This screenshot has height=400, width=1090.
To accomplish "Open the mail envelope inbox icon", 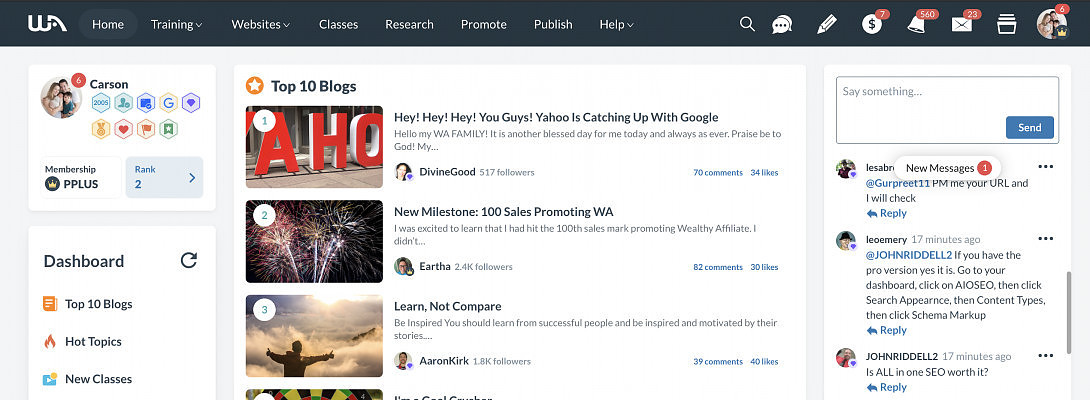I will [x=961, y=25].
